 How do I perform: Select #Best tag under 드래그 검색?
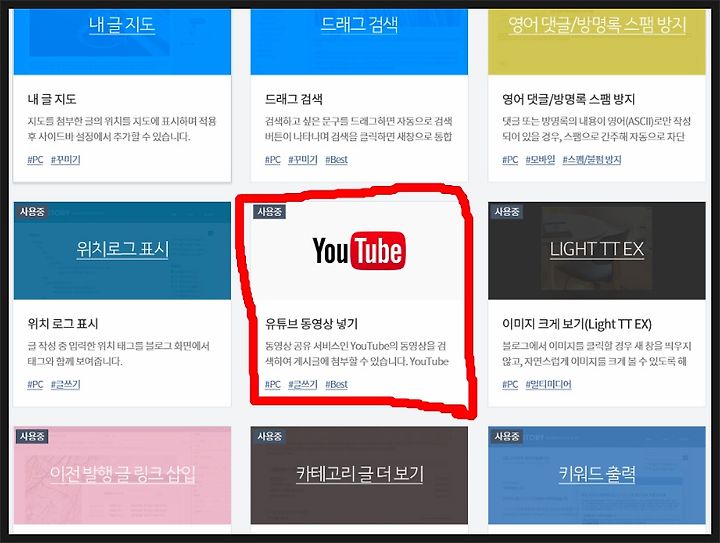click(337, 160)
